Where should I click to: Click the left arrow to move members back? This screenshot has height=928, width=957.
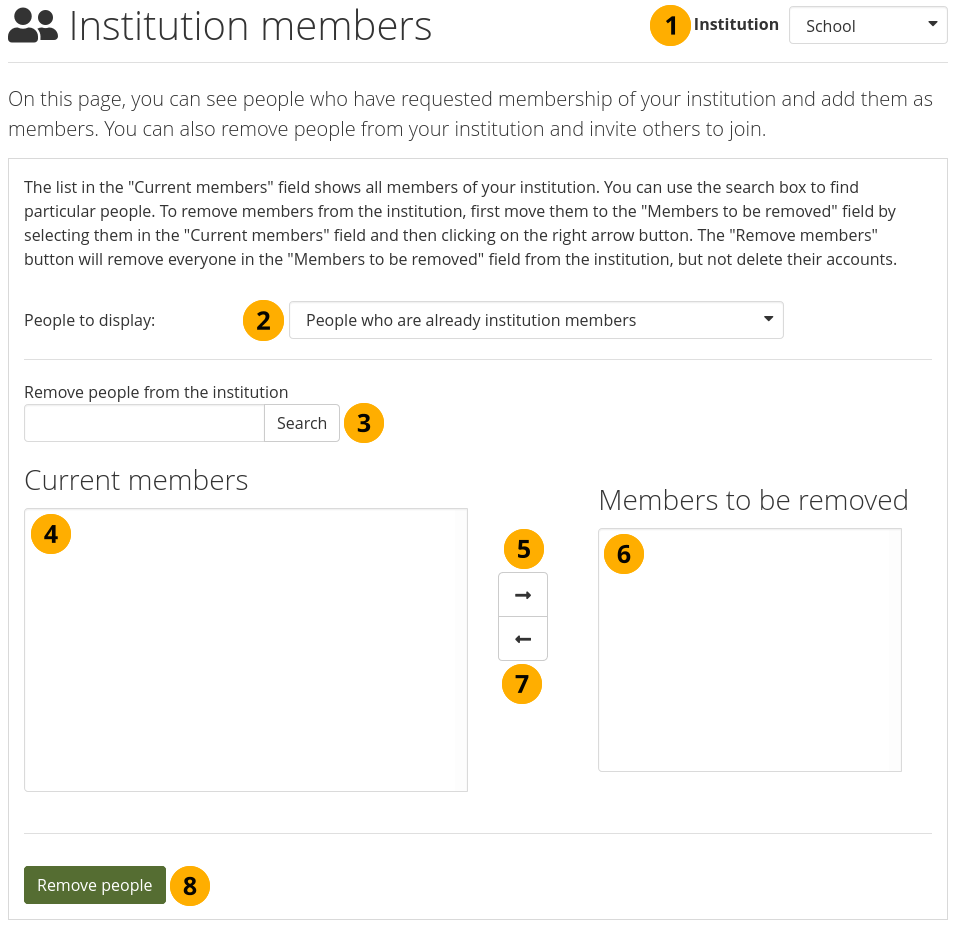tap(523, 639)
